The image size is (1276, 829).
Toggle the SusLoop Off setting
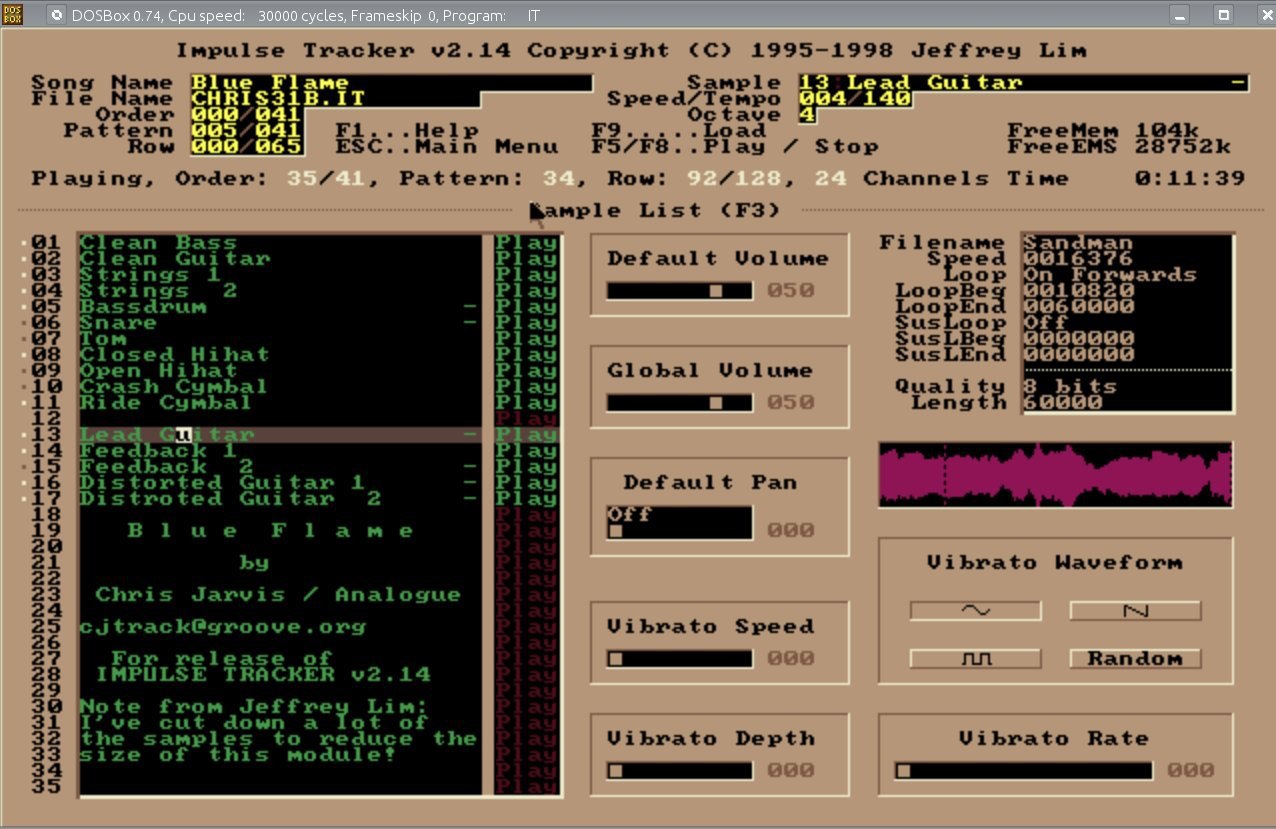pos(1127,323)
